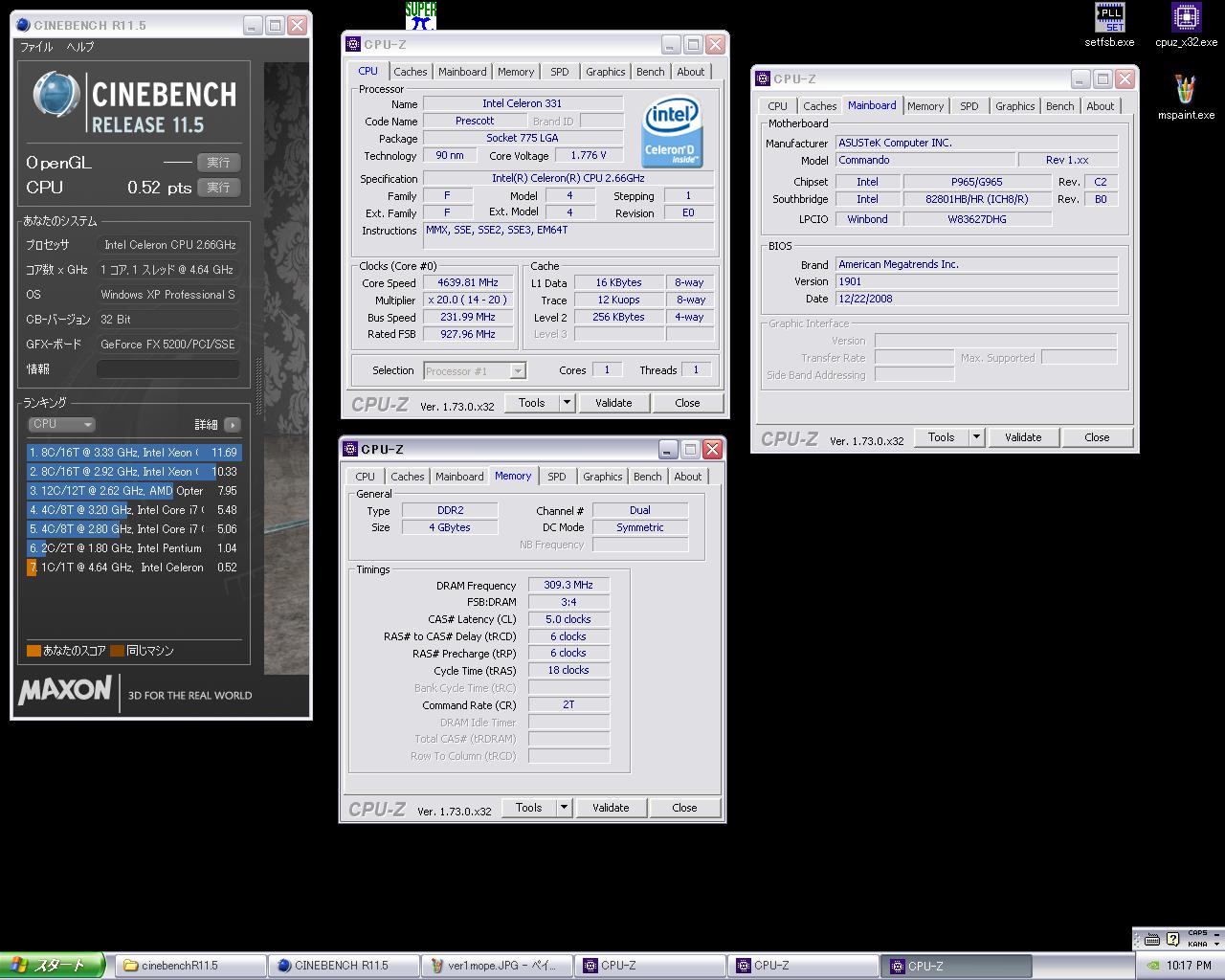This screenshot has width=1225, height=980.
Task: Click Validate in CPU-Z Memory window
Action: [611, 808]
